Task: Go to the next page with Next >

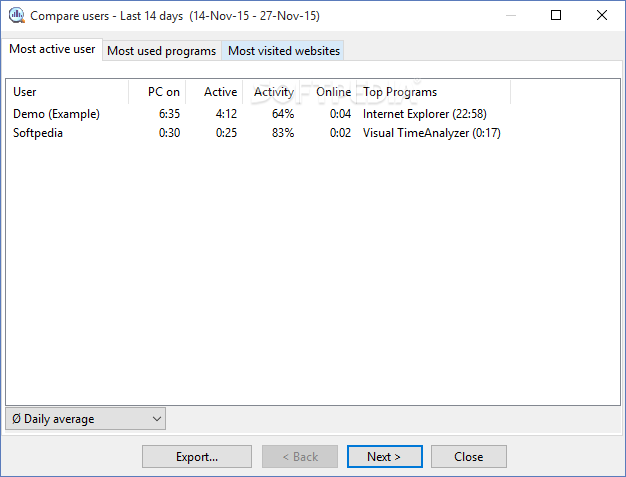Action: click(x=385, y=457)
